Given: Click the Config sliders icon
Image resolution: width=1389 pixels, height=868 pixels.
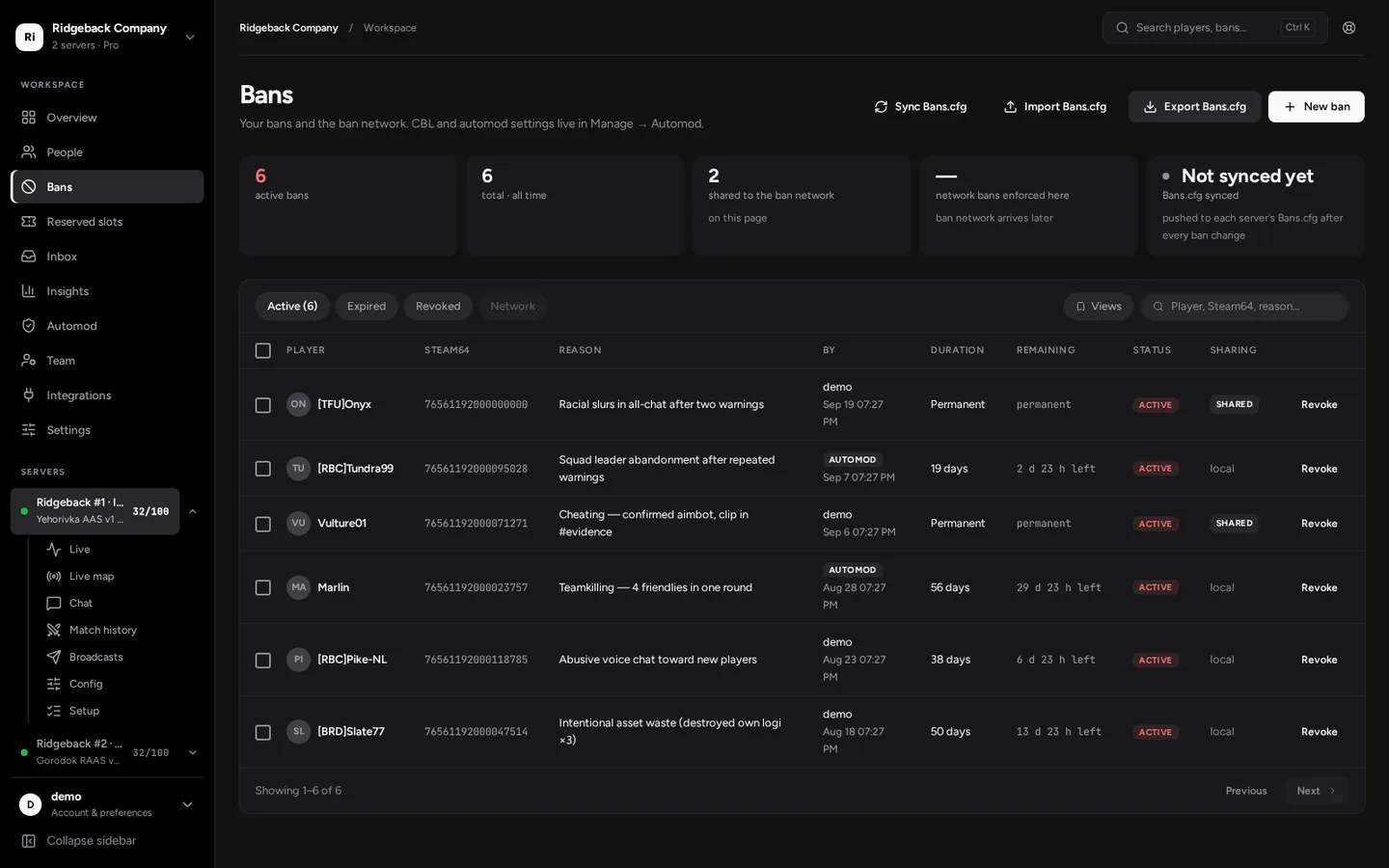Looking at the screenshot, I should [x=54, y=685].
